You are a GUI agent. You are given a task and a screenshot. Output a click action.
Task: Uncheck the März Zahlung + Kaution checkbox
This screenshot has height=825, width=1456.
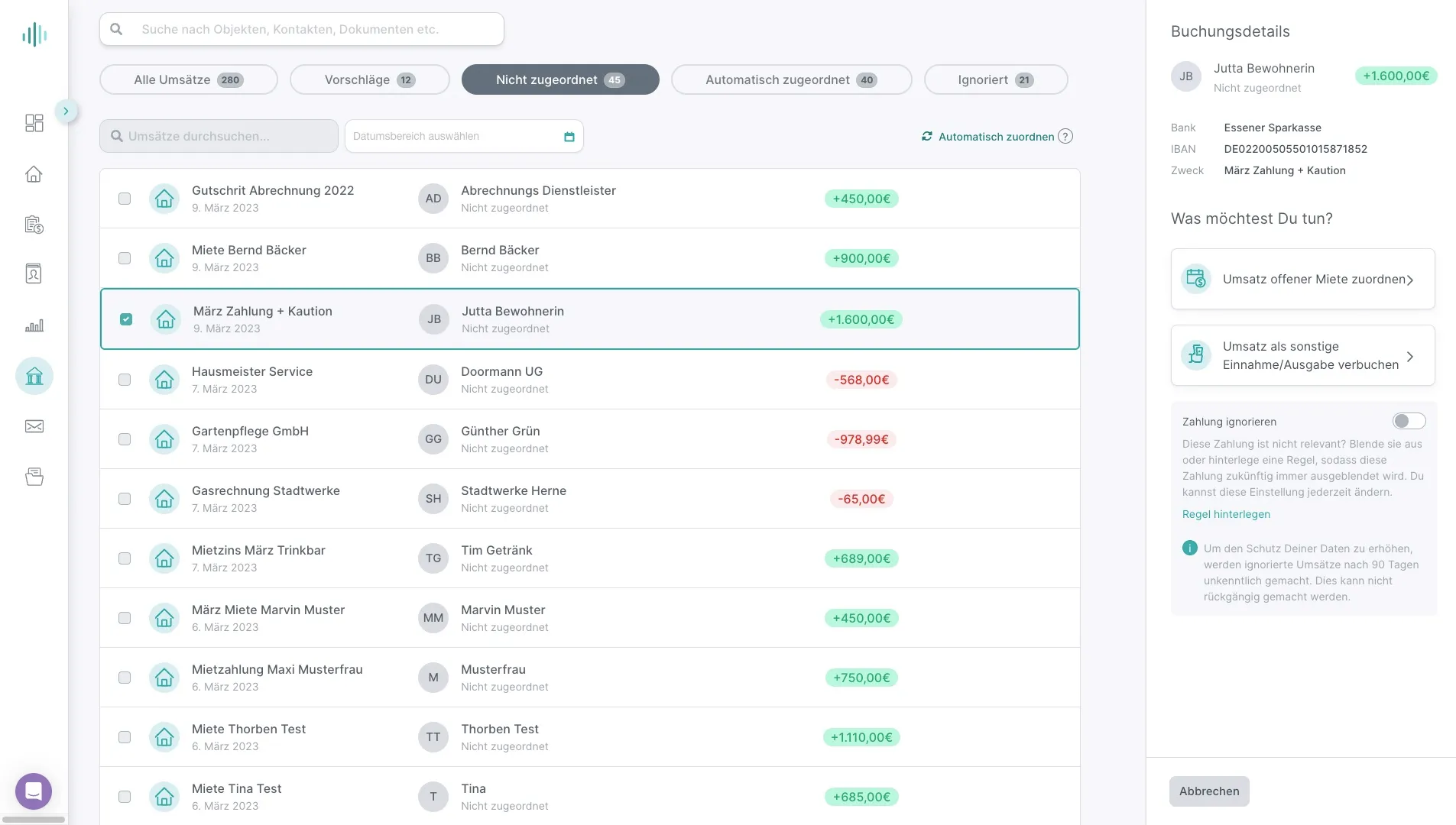point(126,319)
